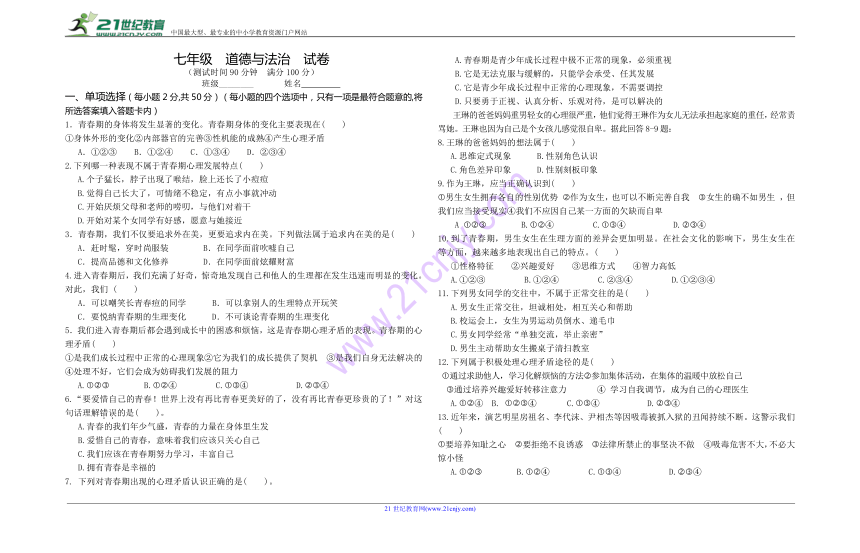This screenshot has width=860, height=553.
Task: Click line '④处理不好，它们会成为妨碍我们发展的阻力'
Action: coord(151,371)
